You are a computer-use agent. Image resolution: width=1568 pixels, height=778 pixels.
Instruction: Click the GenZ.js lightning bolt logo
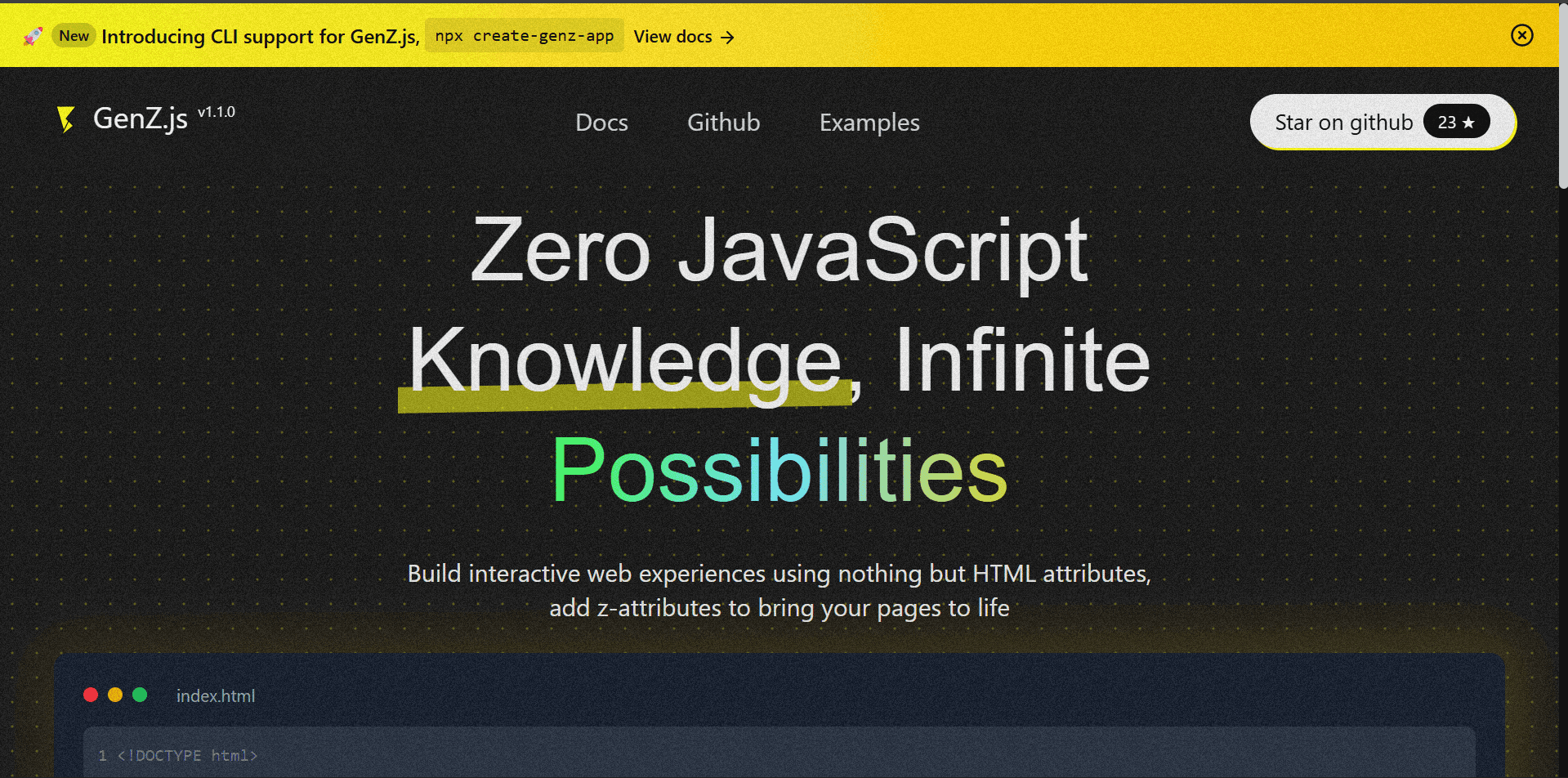[x=66, y=119]
